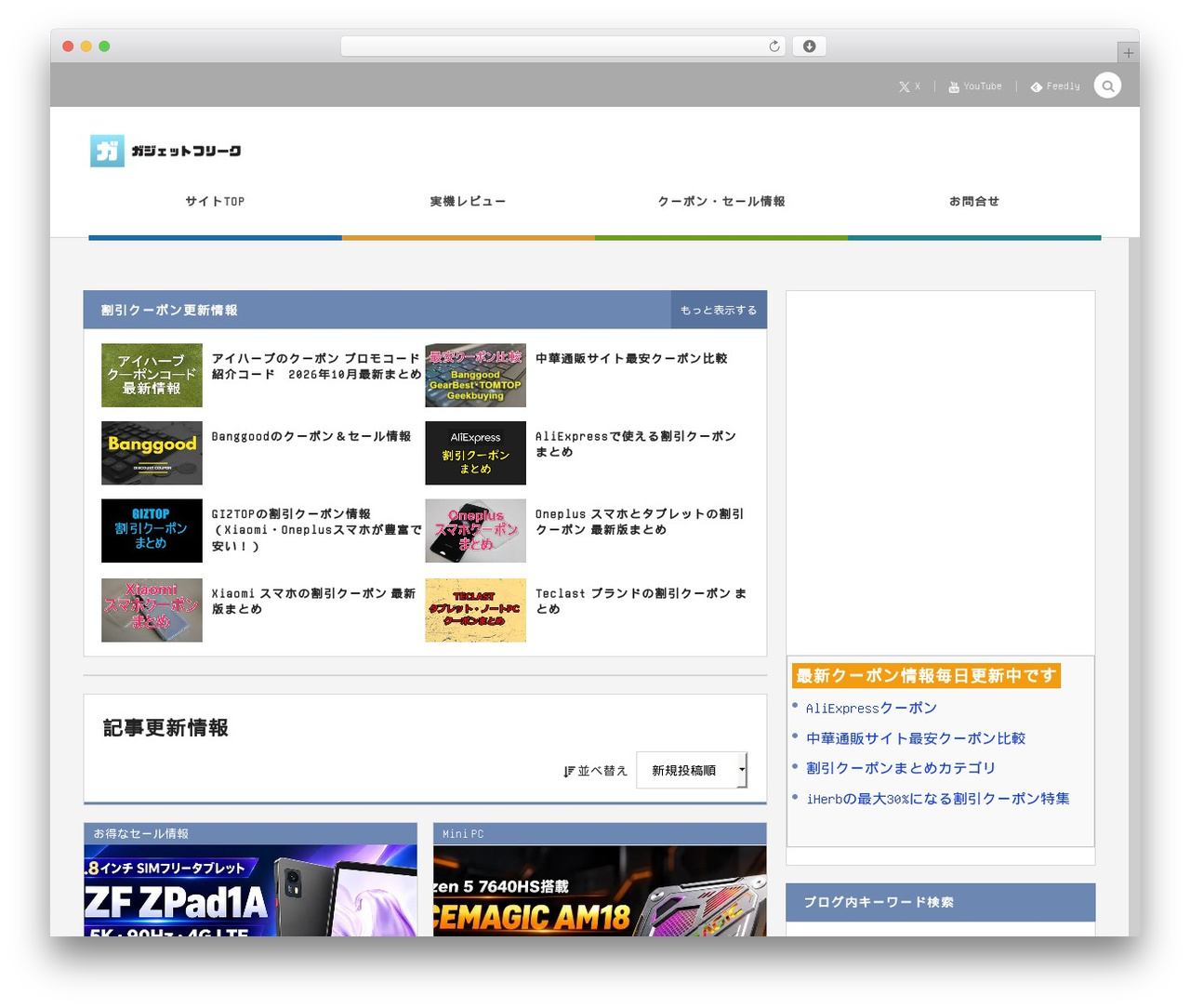This screenshot has height=1008, width=1190.
Task: Open 中華通販サイト最安クーポン比較 sidebar link
Action: 916,738
